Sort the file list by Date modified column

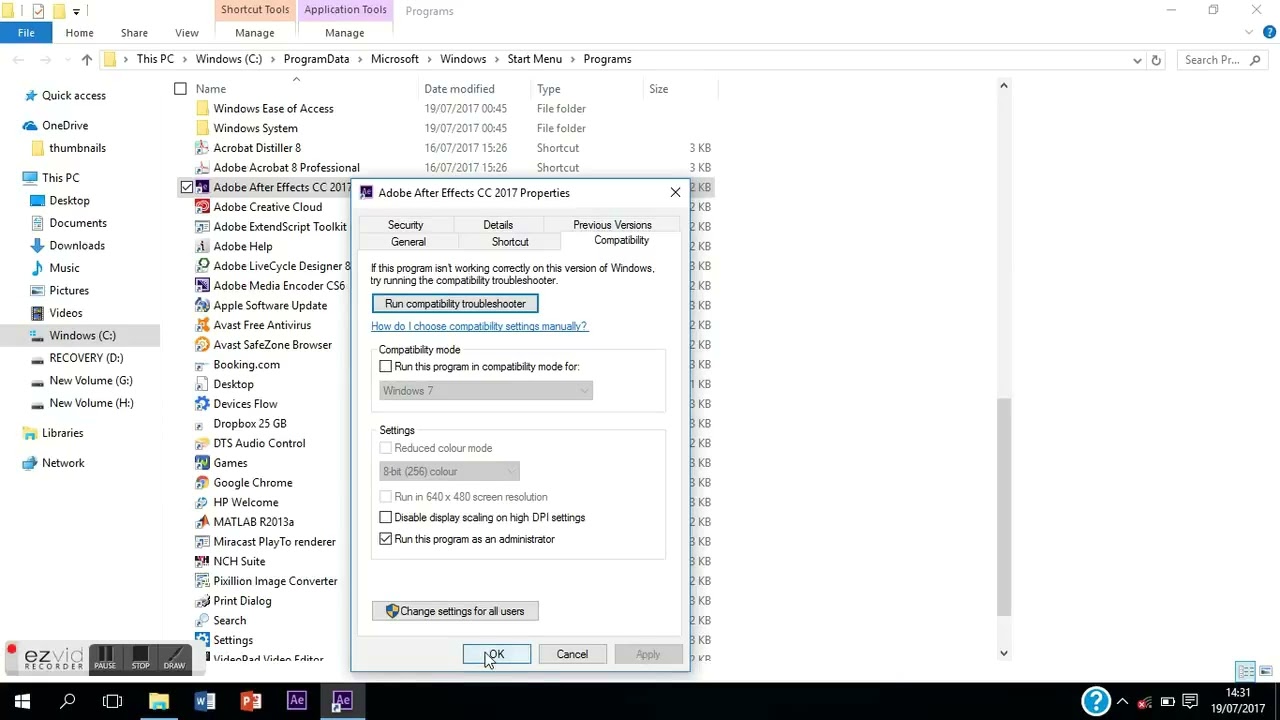(460, 89)
